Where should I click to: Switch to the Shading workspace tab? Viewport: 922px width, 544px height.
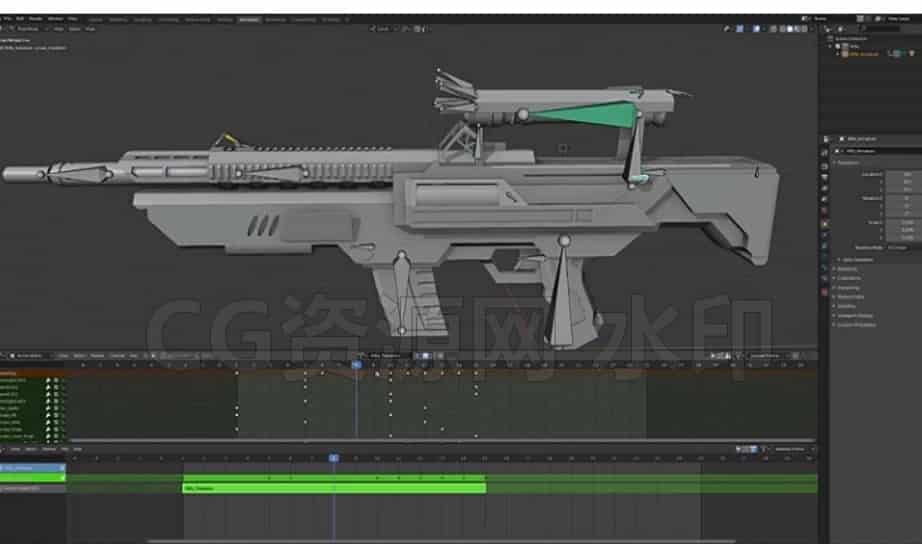pyautogui.click(x=225, y=19)
